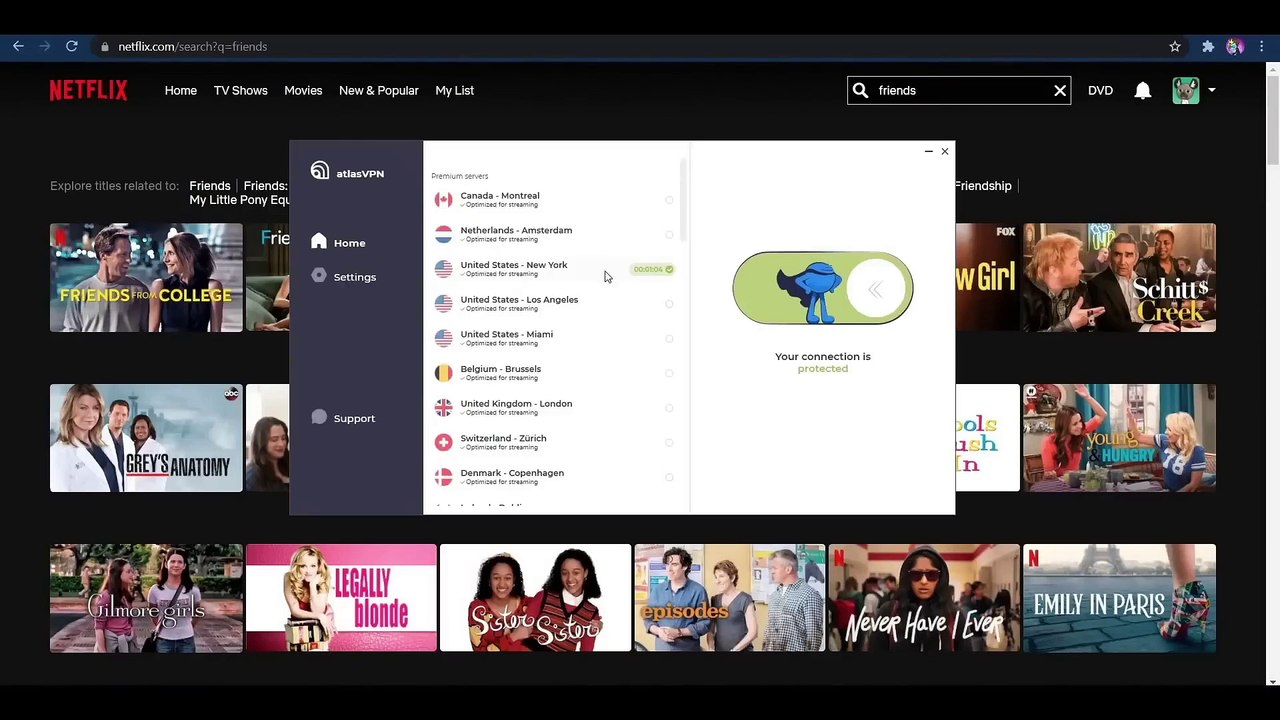The height and width of the screenshot is (720, 1280).
Task: Toggle the VPN connection switch off
Action: point(823,288)
